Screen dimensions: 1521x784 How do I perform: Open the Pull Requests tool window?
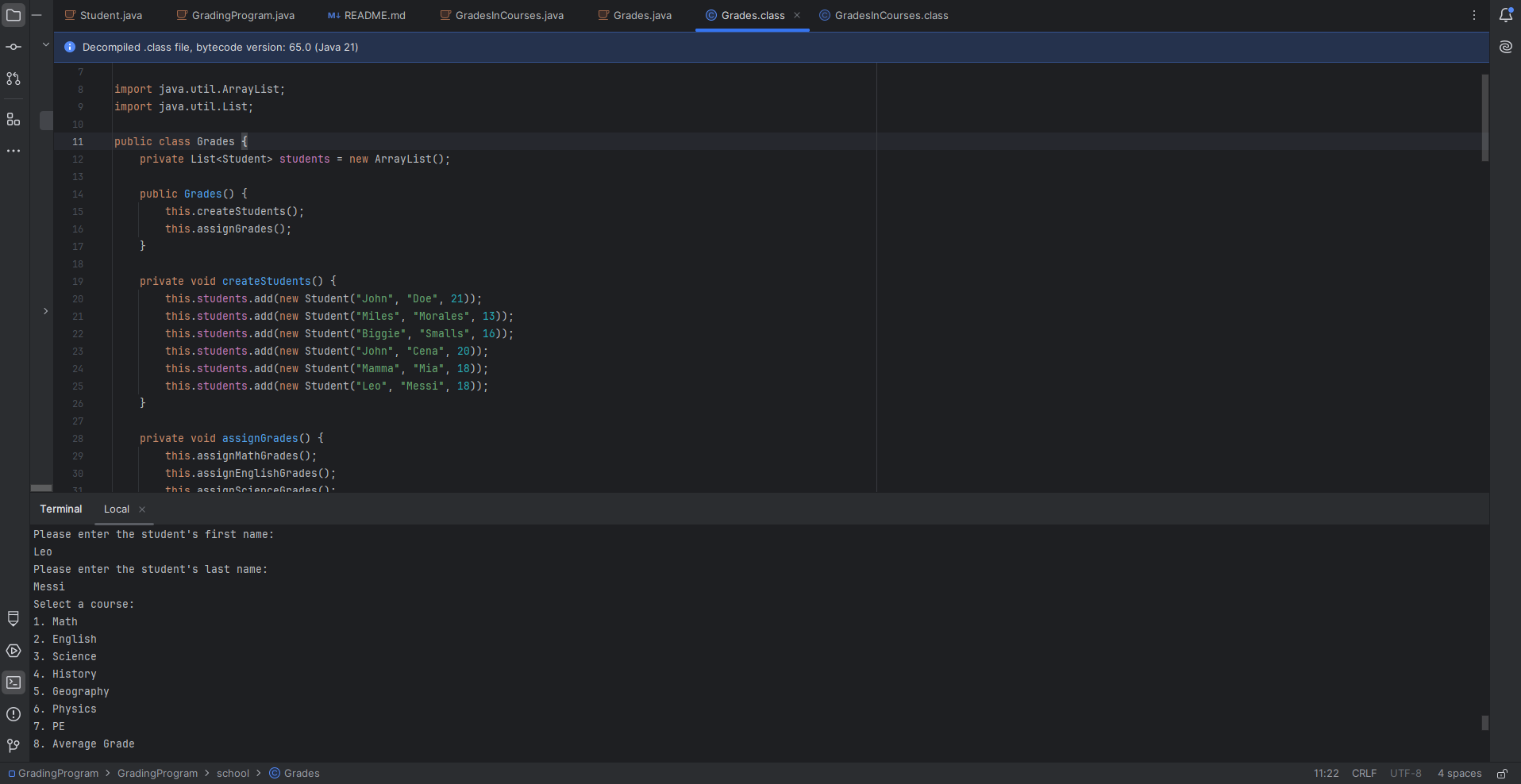[x=13, y=79]
